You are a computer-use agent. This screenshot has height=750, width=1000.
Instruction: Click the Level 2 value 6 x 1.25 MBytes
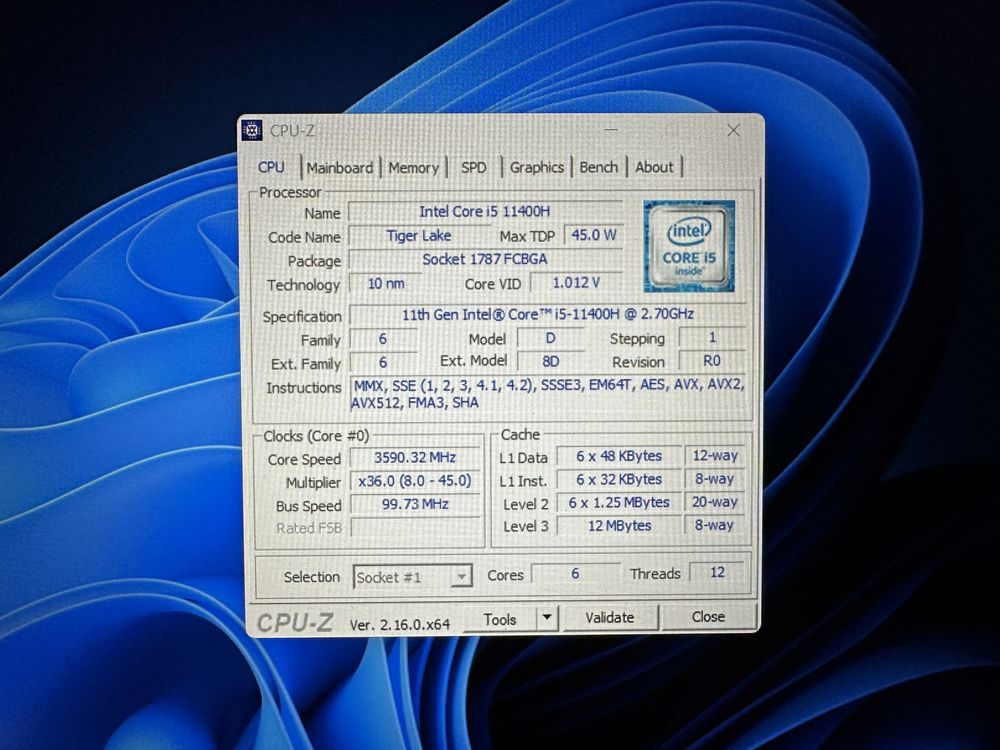(619, 503)
